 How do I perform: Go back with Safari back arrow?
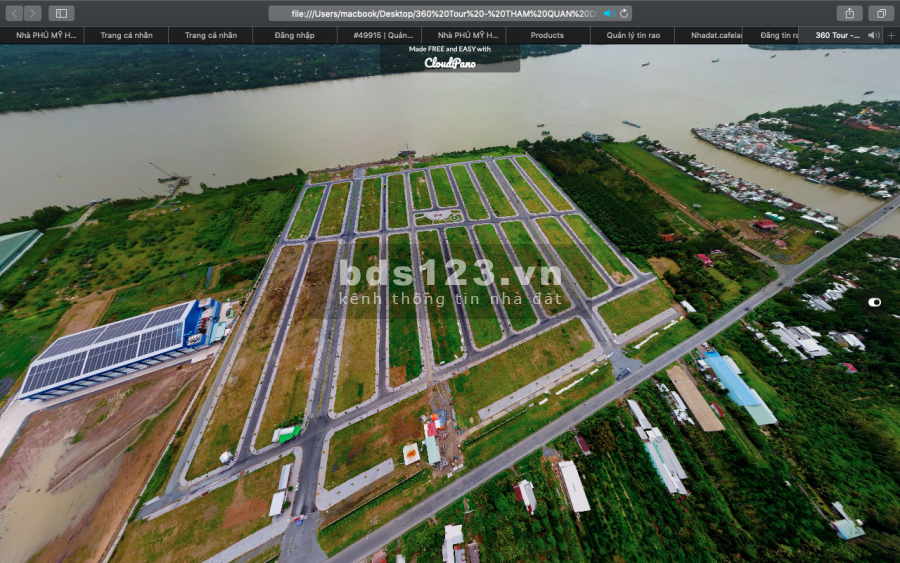(x=14, y=13)
